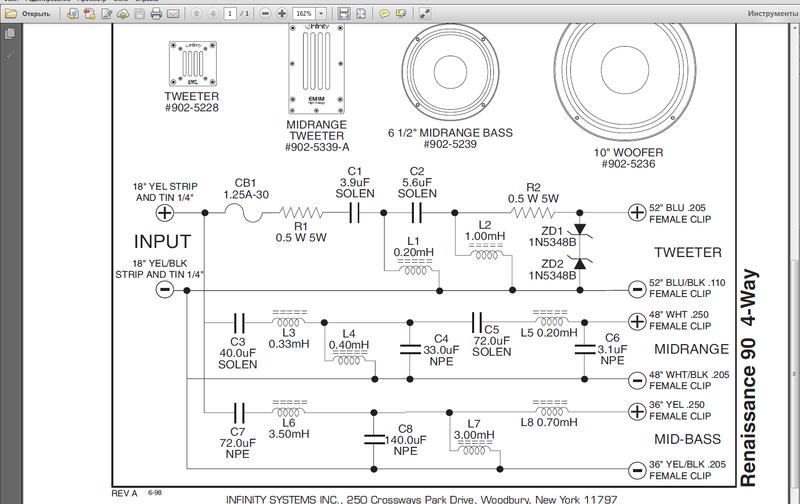Click the 'C3 40.0uF SOLEN' label

238,353
